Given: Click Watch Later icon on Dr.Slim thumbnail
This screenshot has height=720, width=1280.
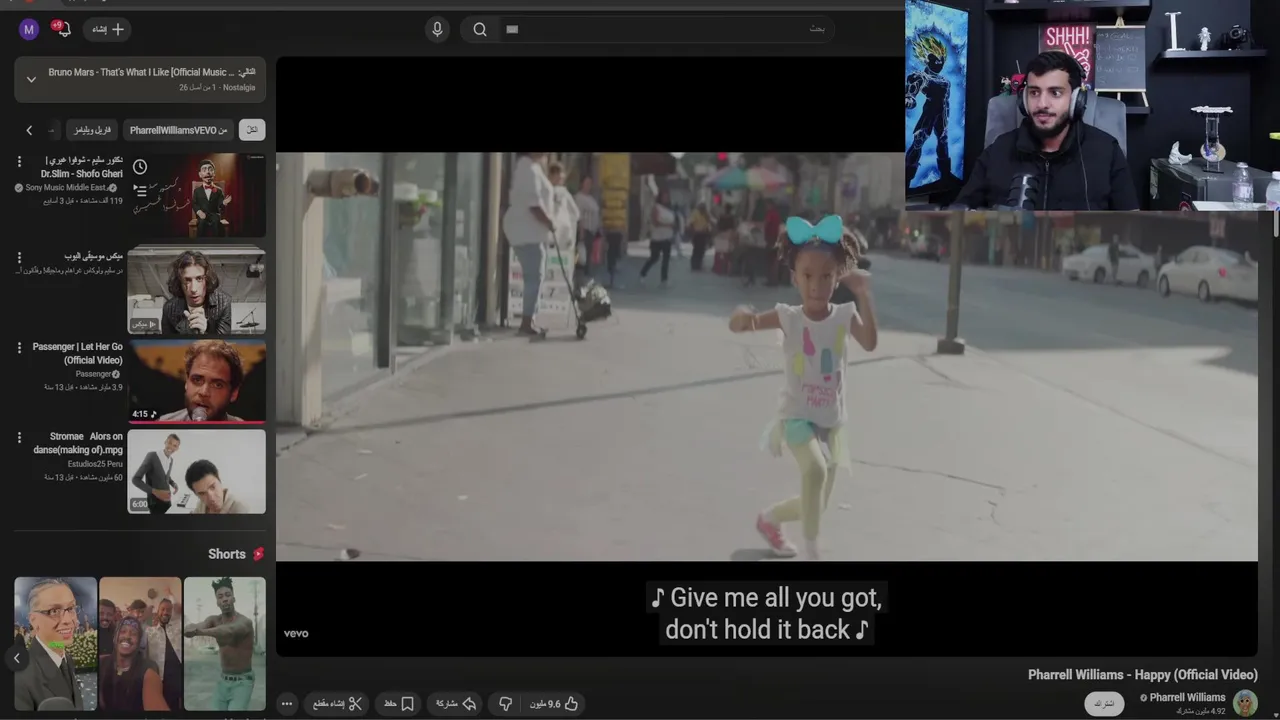Looking at the screenshot, I should (140, 167).
